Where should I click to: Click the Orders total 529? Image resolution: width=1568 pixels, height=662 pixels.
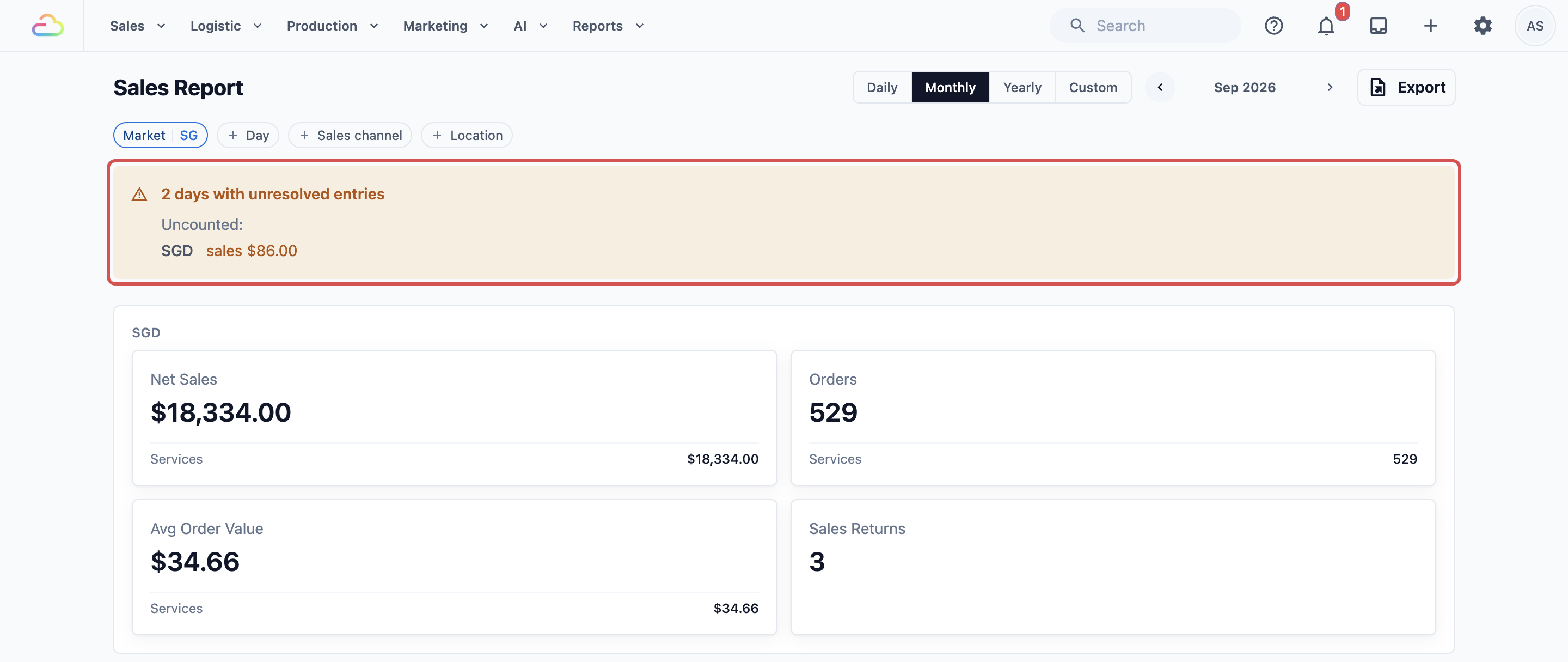[832, 412]
